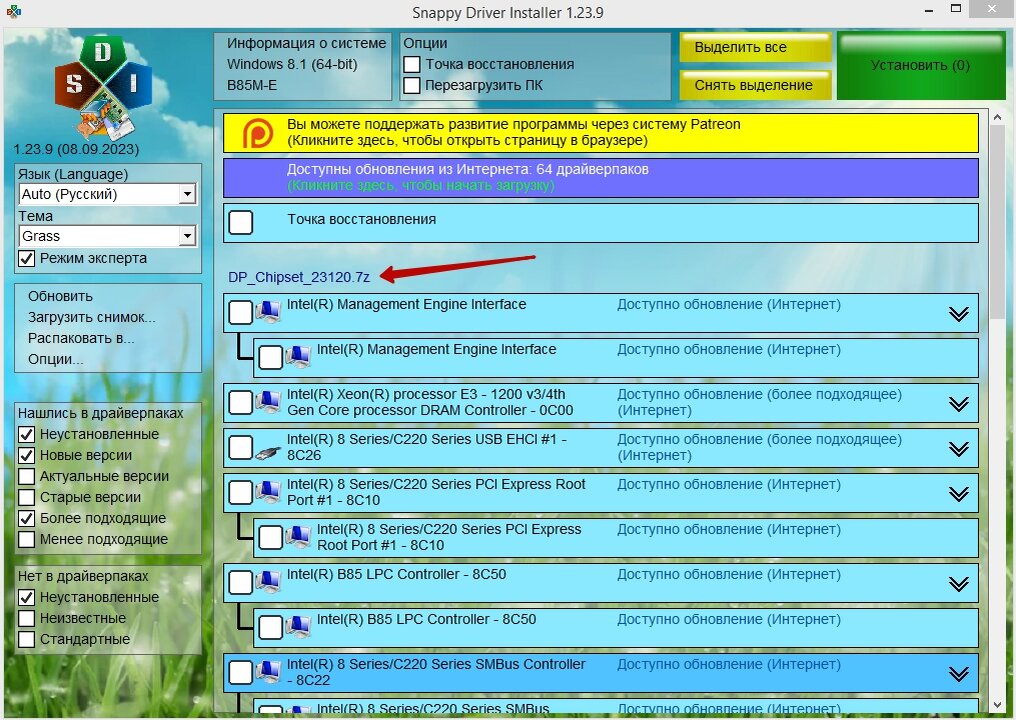
Task: Toggle Режим эксперта checkbox
Action: [27, 259]
